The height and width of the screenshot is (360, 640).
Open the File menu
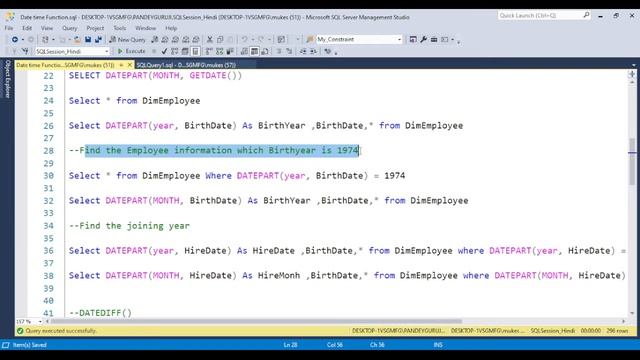coord(9,28)
